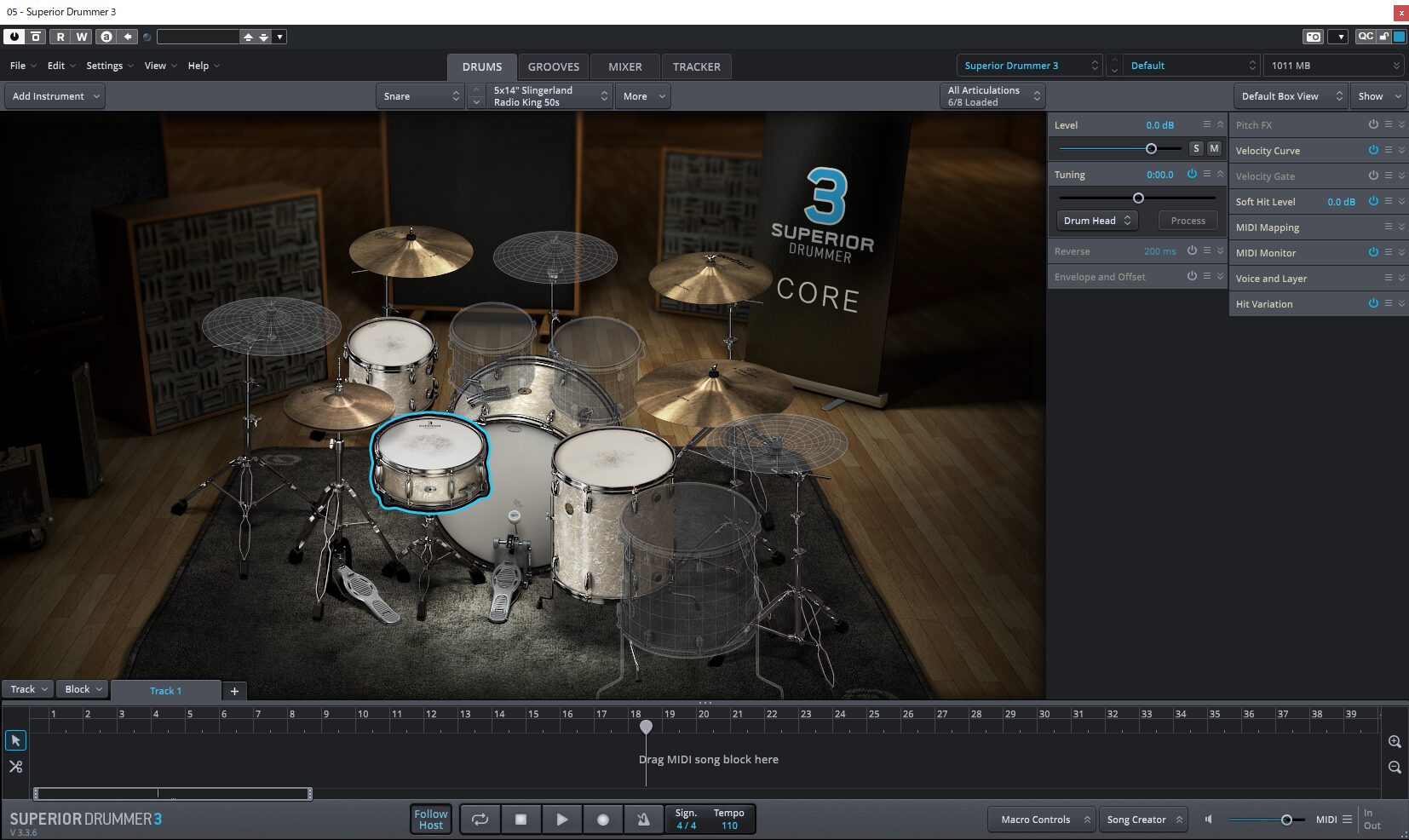Click the Process button
The height and width of the screenshot is (840, 1409).
(x=1188, y=221)
